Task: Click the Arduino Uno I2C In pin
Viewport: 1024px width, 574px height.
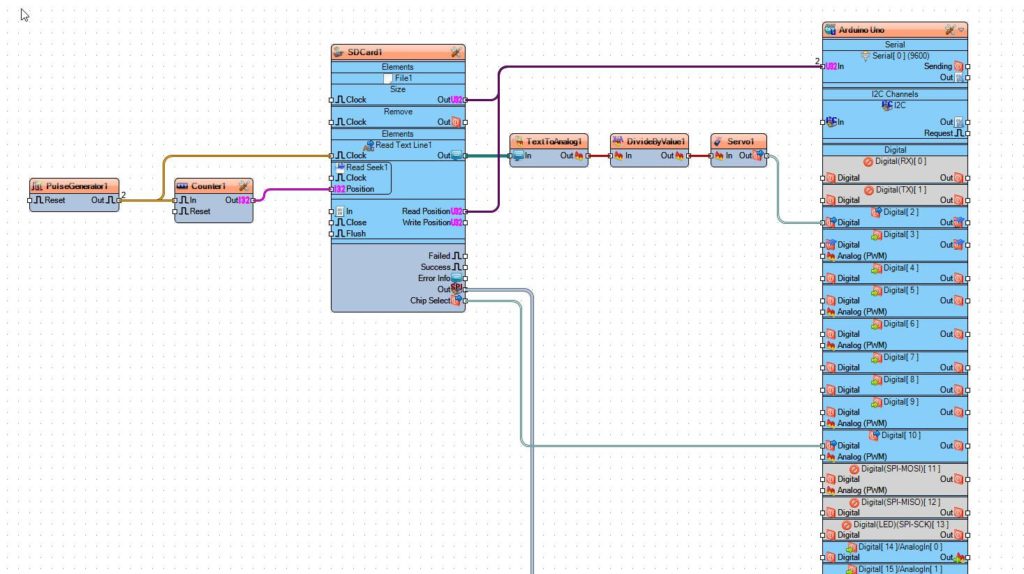Action: point(823,122)
